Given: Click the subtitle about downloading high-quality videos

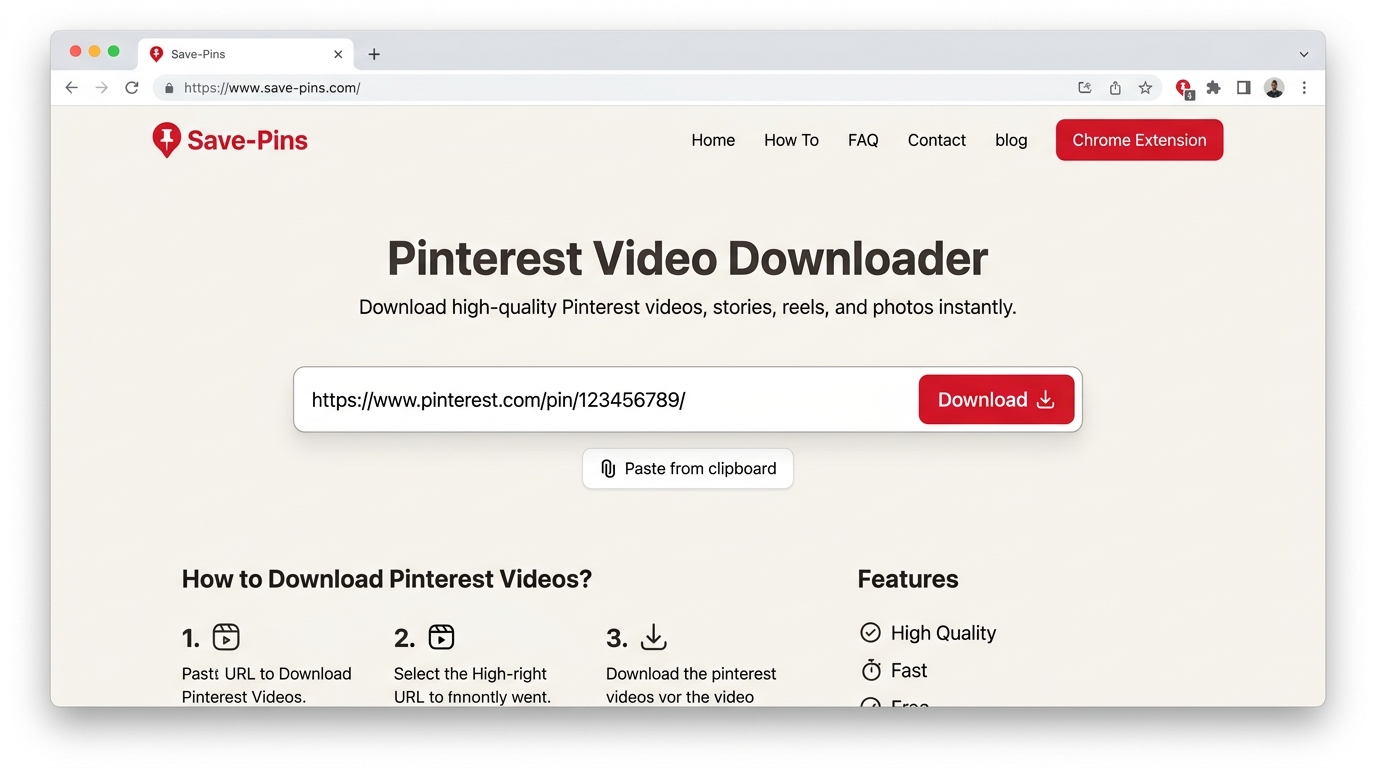Looking at the screenshot, I should click(688, 307).
